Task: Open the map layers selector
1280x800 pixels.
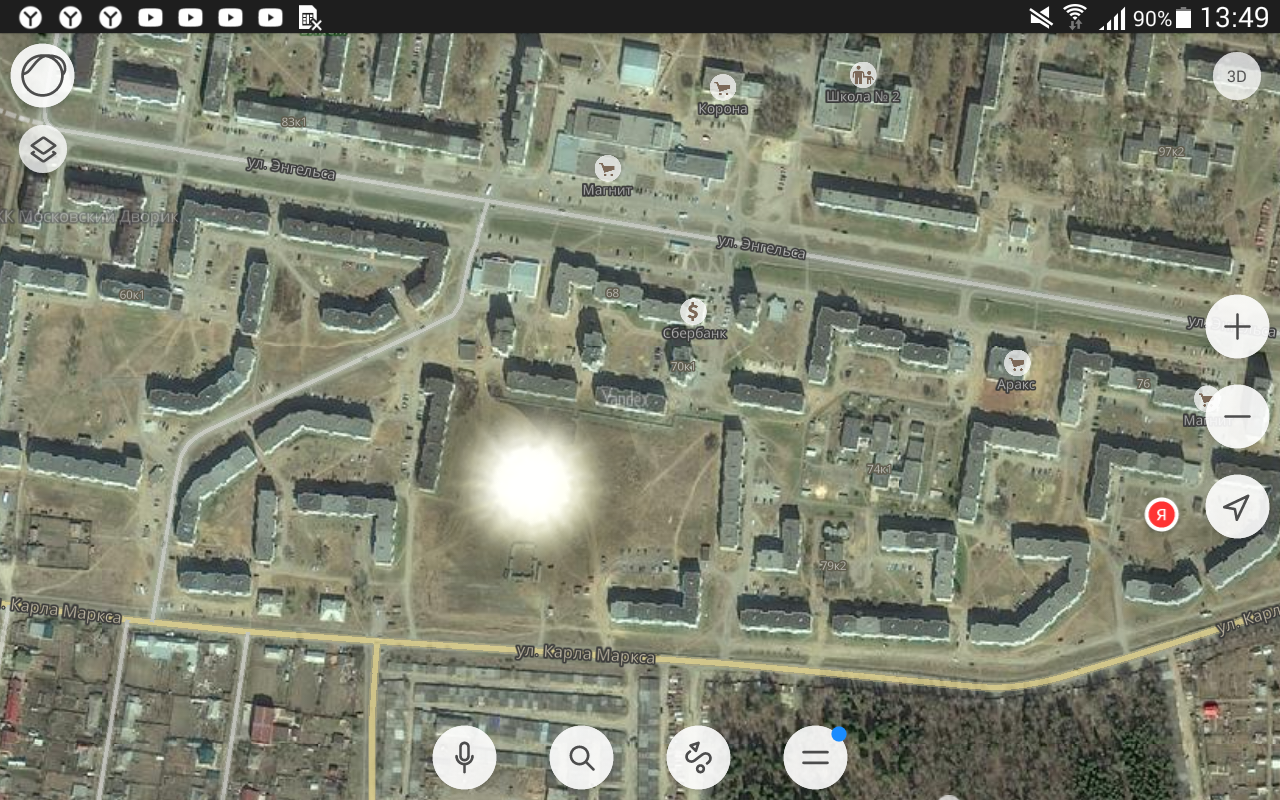Action: point(42,150)
